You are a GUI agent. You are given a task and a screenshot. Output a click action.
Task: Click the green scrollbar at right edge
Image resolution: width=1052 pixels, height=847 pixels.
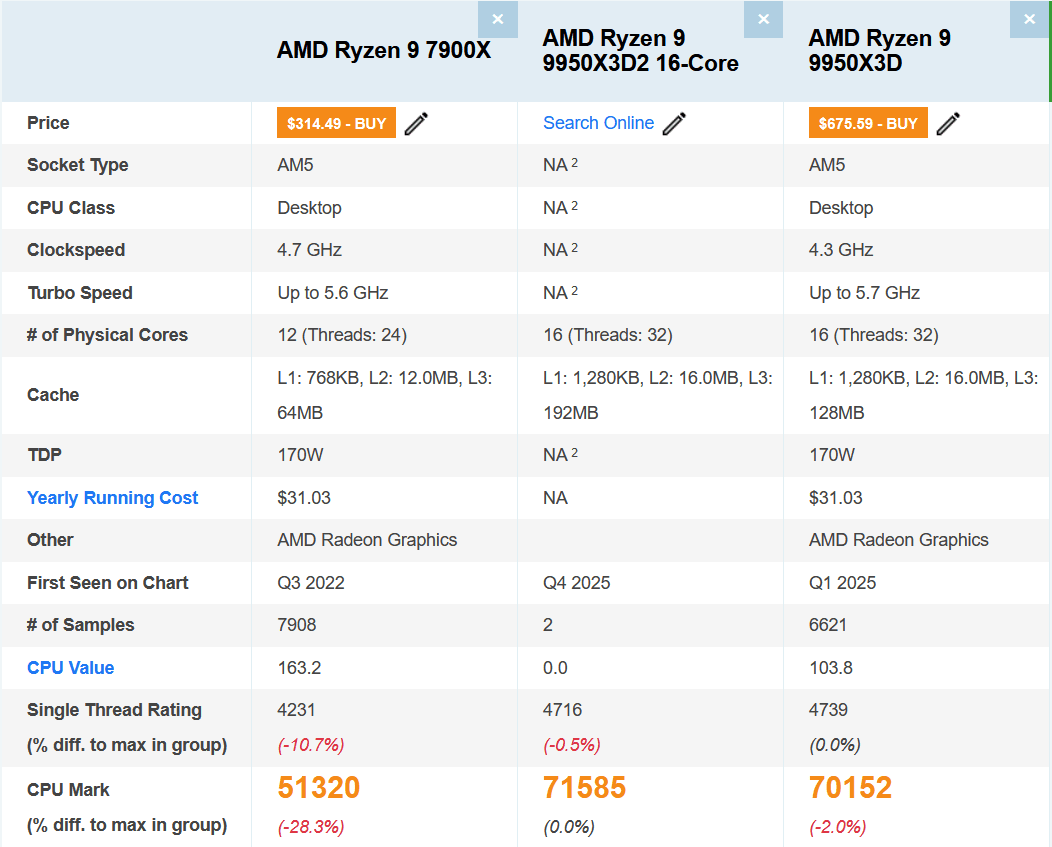pos(1049,50)
